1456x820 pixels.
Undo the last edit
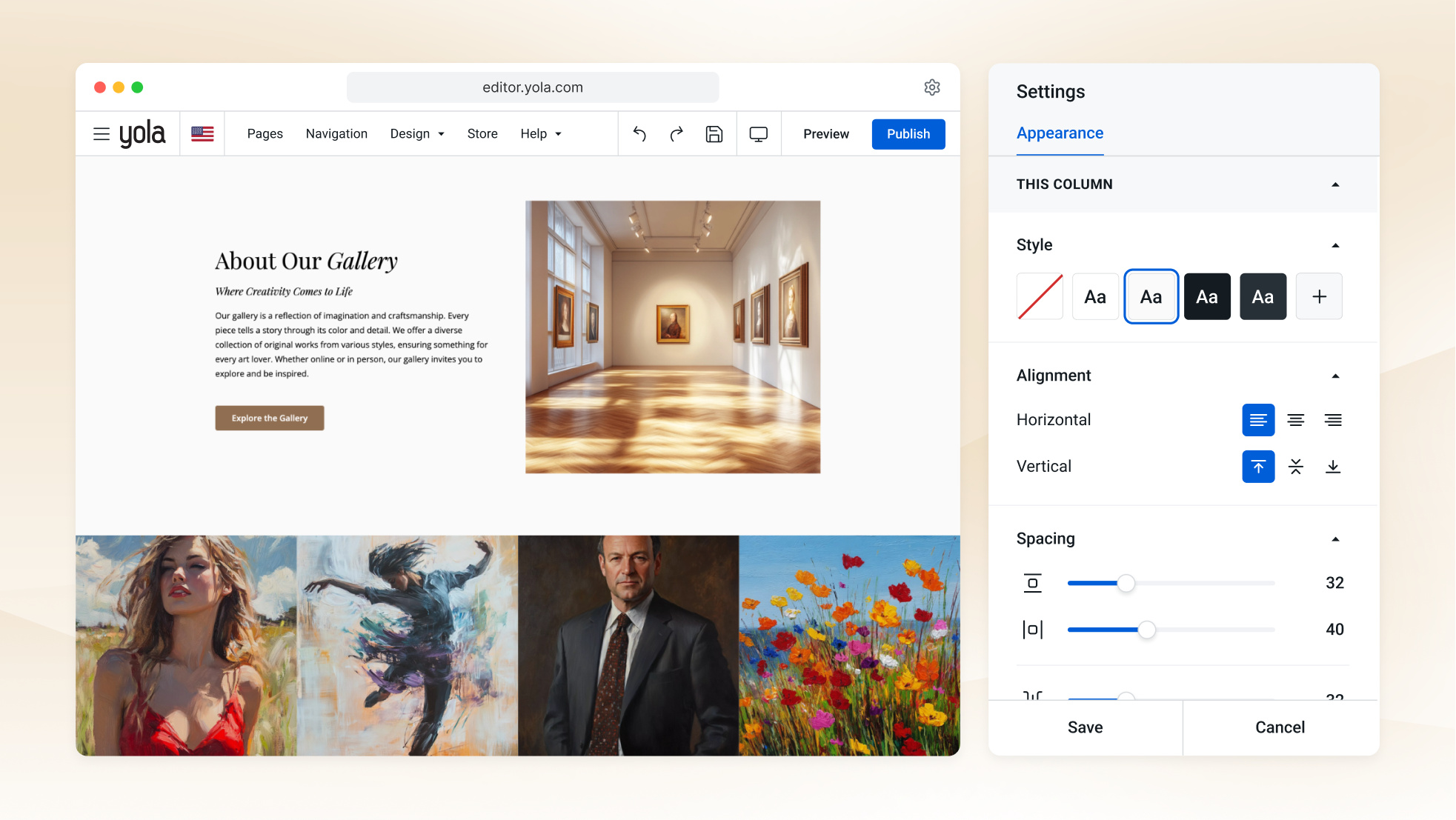point(639,134)
